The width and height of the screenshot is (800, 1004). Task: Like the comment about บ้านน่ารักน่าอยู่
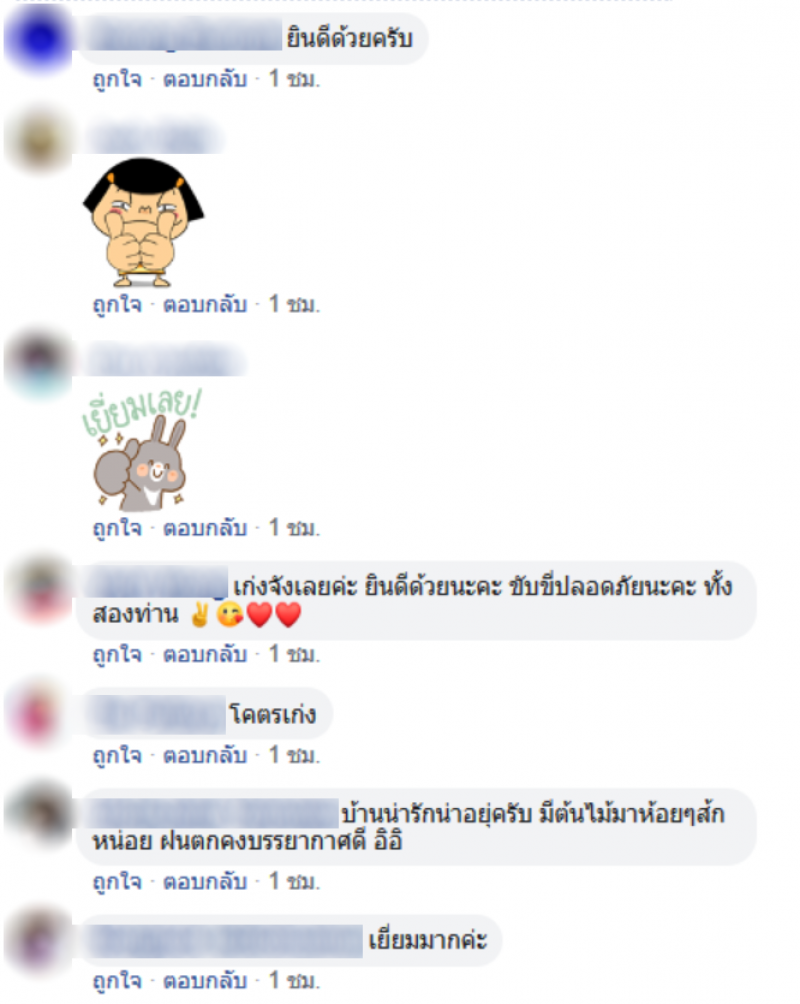117,882
